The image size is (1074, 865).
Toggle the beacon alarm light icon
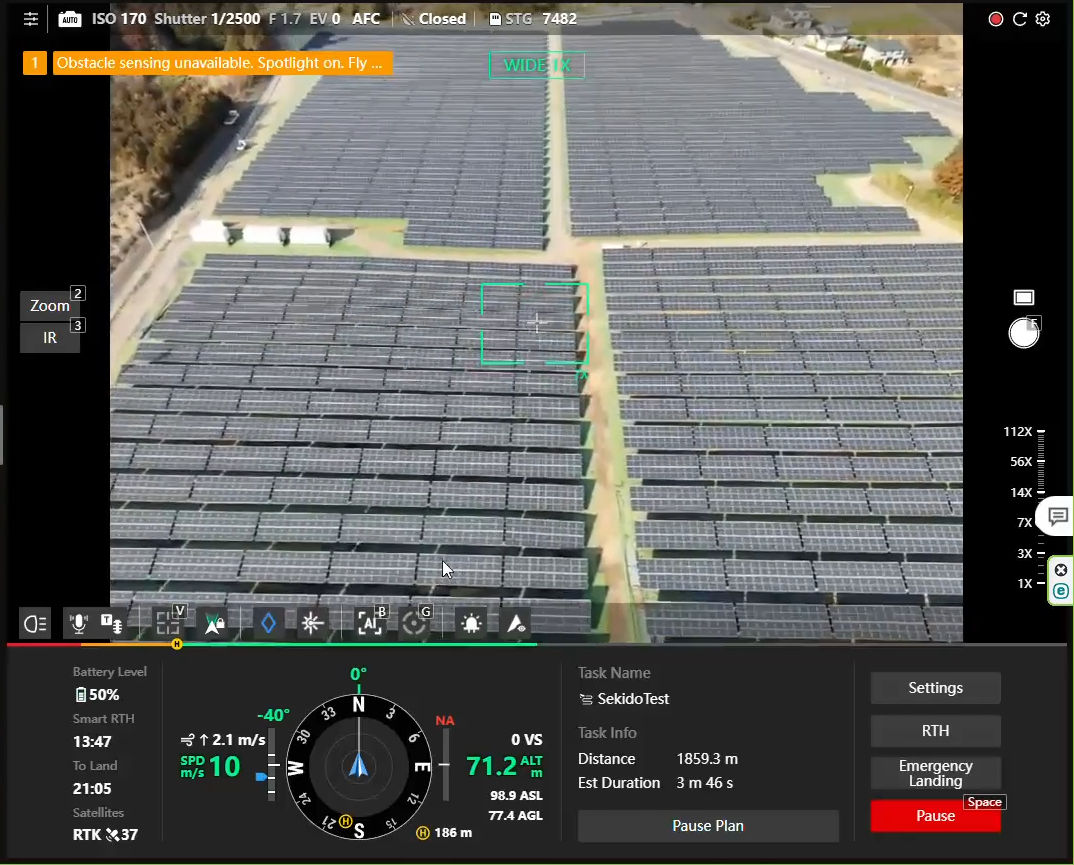(470, 623)
